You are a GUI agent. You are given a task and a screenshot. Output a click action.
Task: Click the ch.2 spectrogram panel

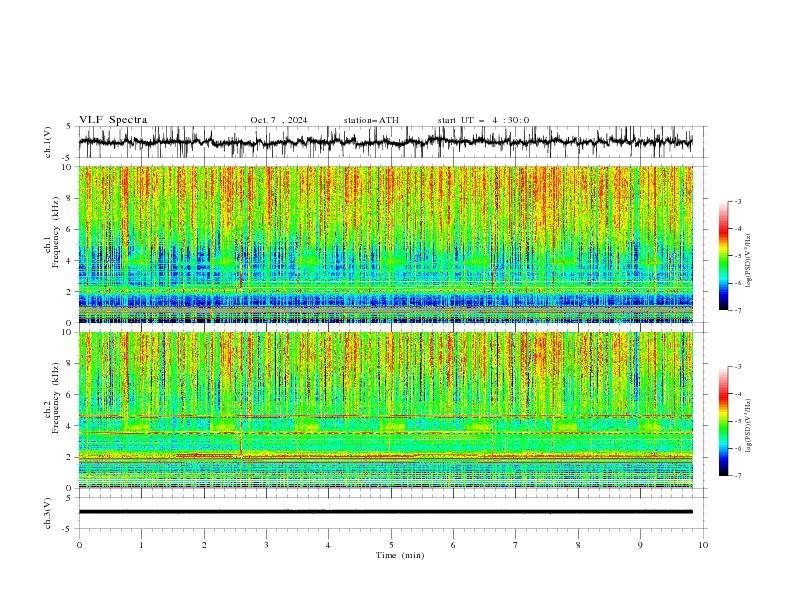386,410
